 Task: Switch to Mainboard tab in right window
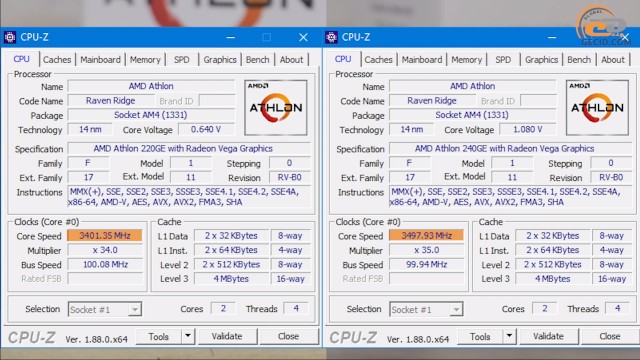tap(422, 60)
